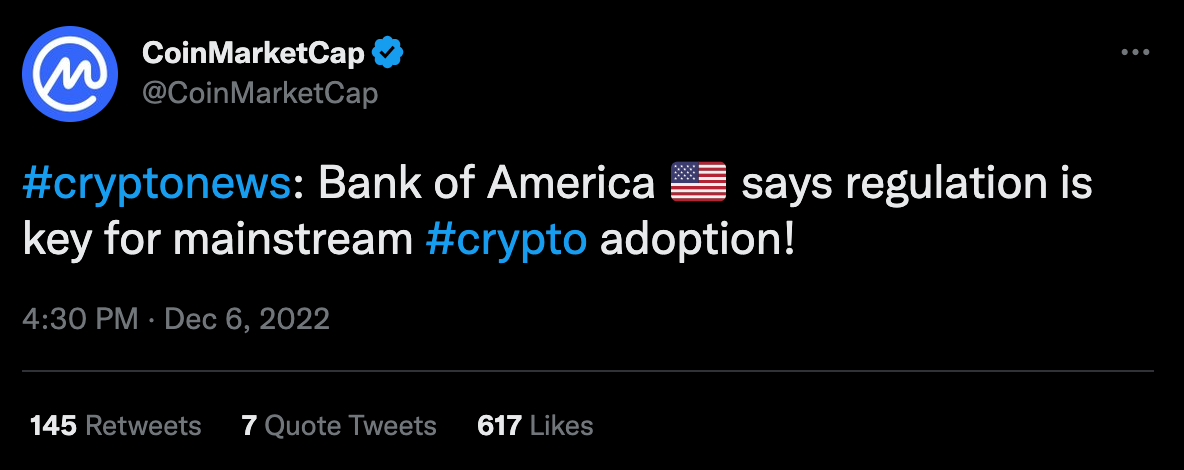Click the word Retweets

tap(143, 425)
